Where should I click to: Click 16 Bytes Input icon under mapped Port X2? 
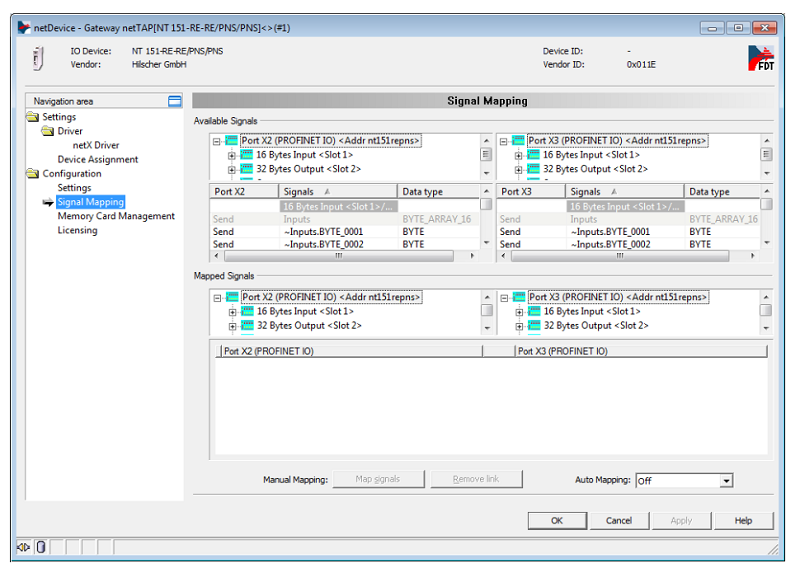247,311
